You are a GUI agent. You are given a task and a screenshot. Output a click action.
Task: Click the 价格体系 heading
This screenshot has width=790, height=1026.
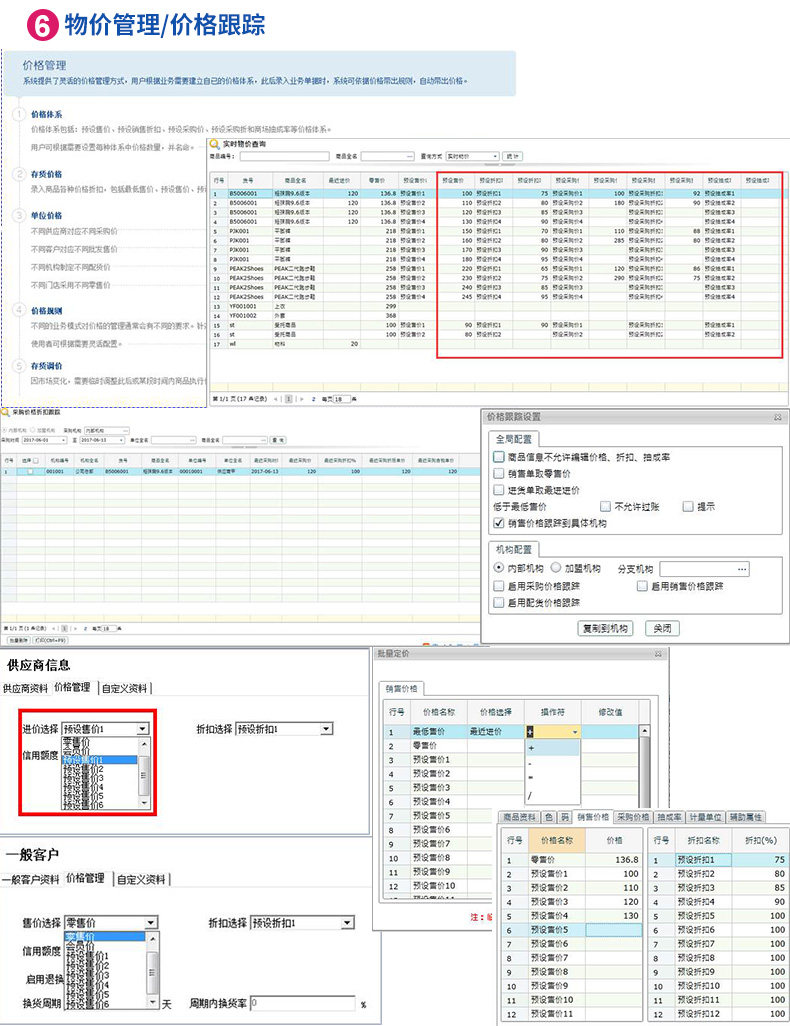(46, 115)
